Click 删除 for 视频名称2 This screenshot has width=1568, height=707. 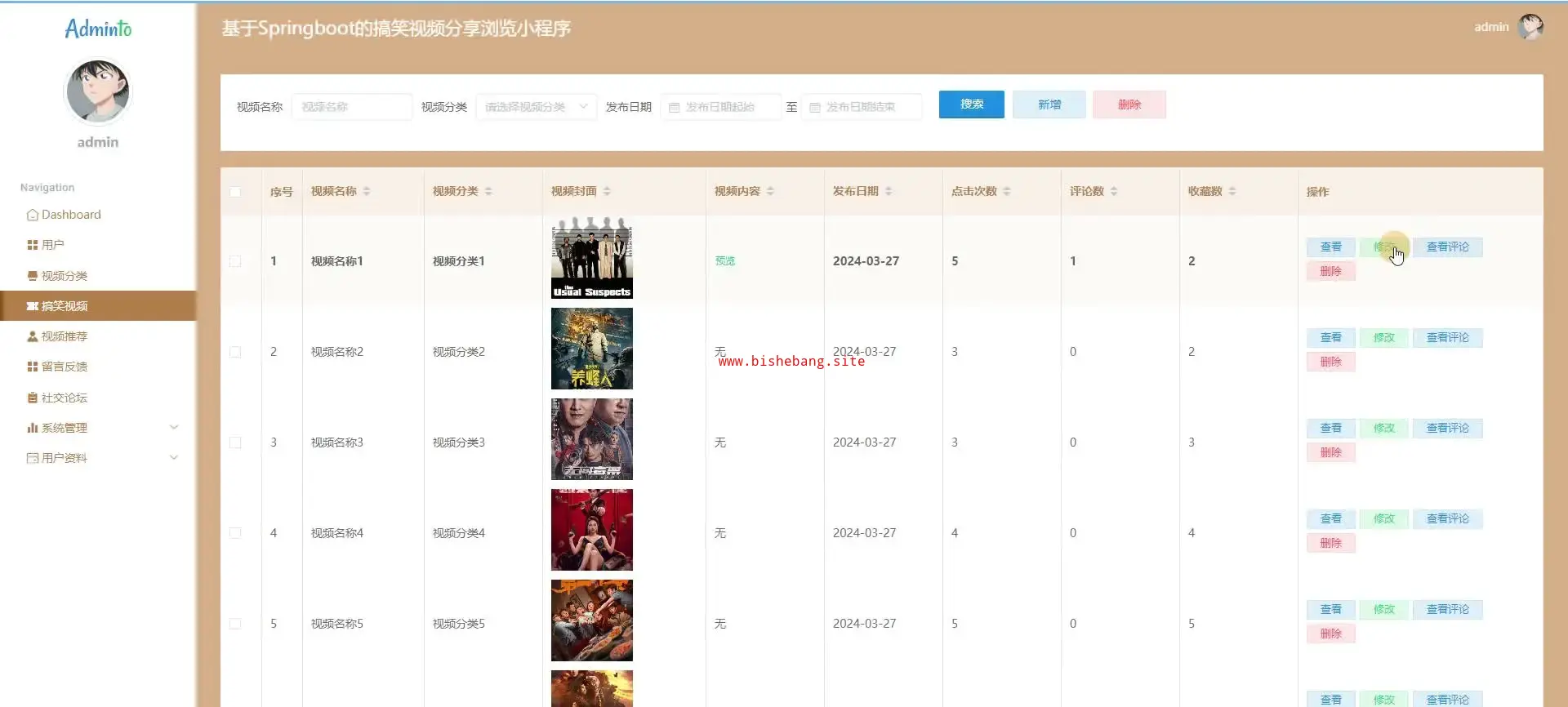(1331, 362)
